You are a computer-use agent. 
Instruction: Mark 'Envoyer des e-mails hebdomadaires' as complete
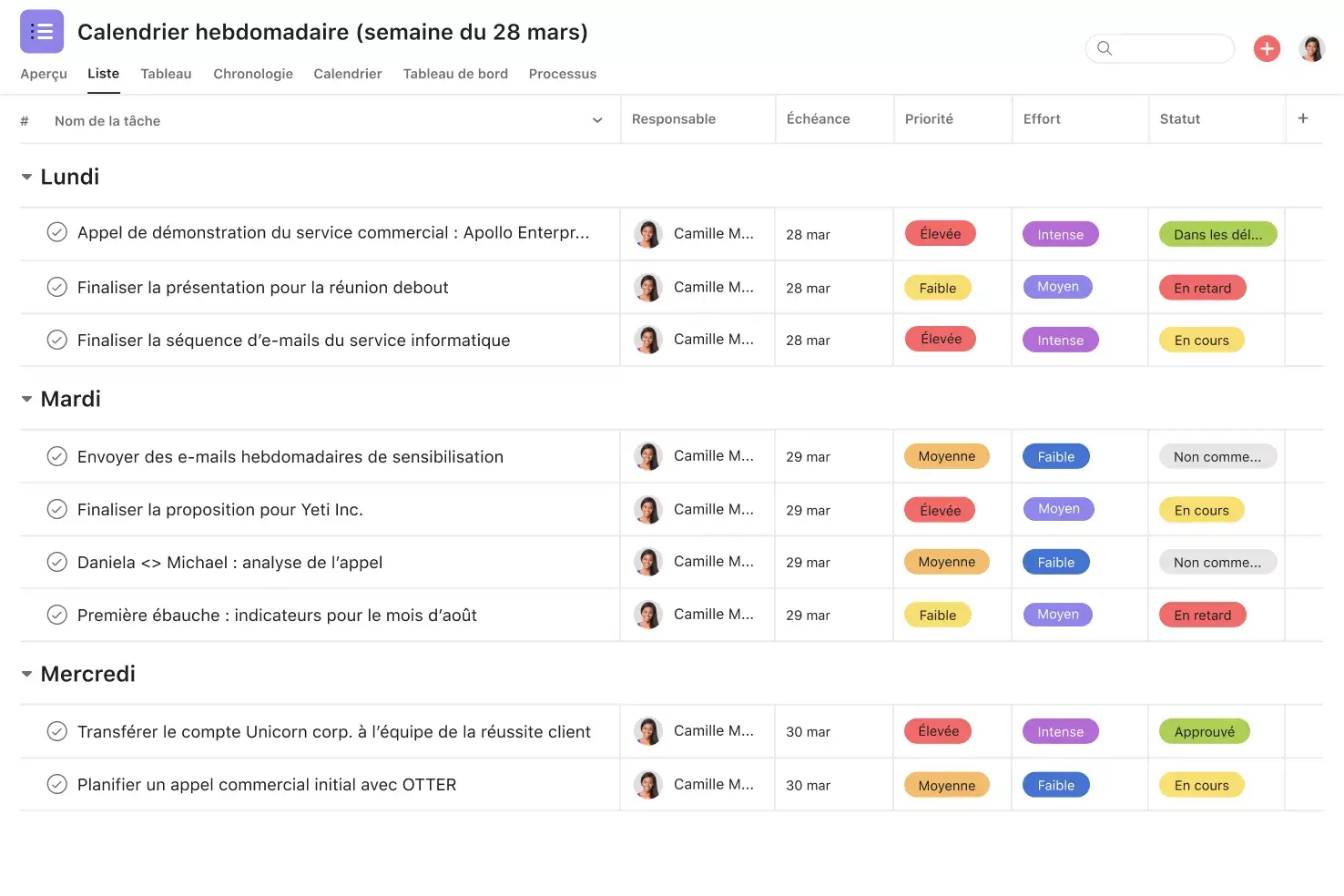(56, 456)
